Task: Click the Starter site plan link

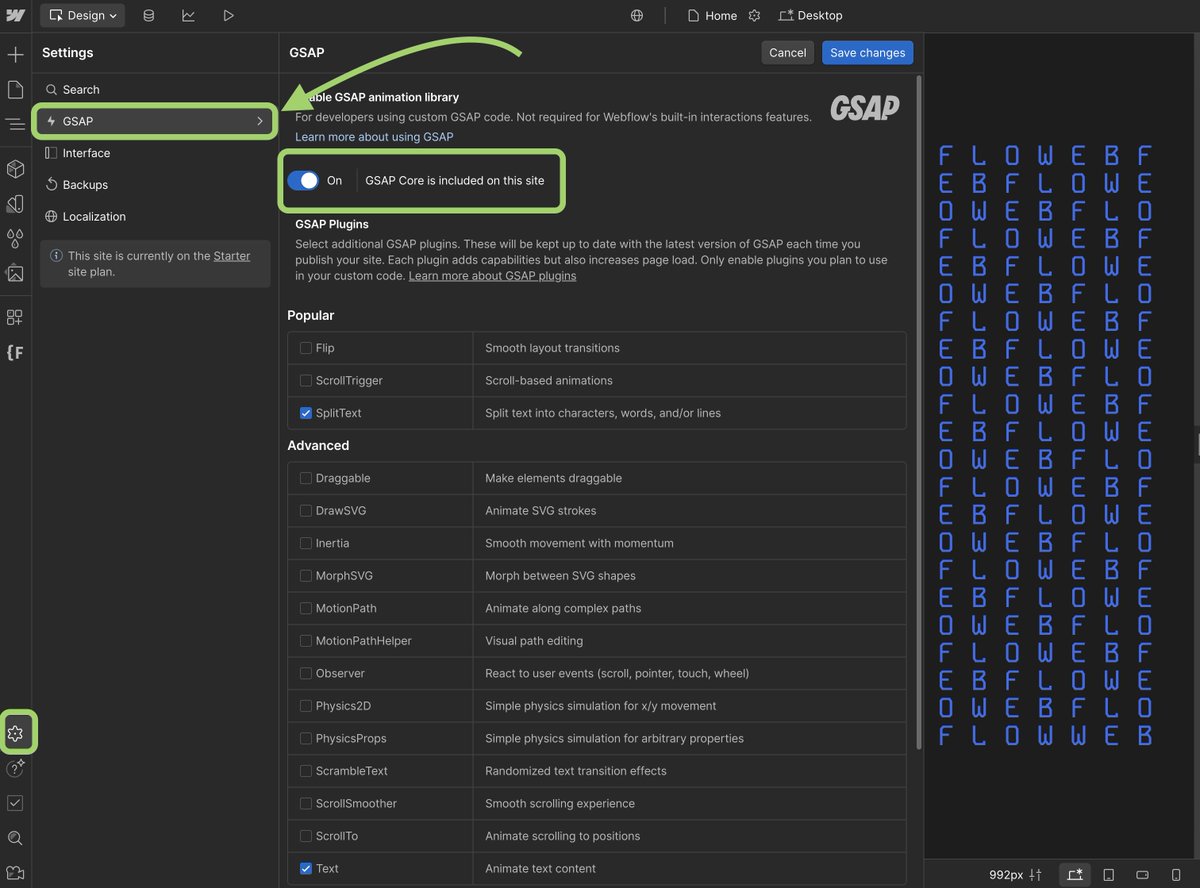Action: coord(232,256)
